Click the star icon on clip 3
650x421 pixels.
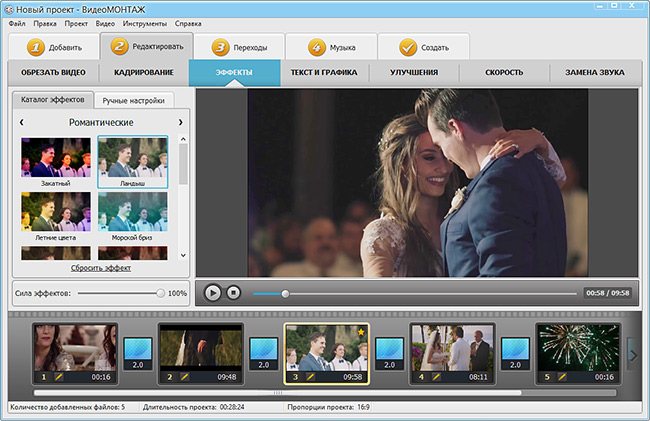(361, 332)
